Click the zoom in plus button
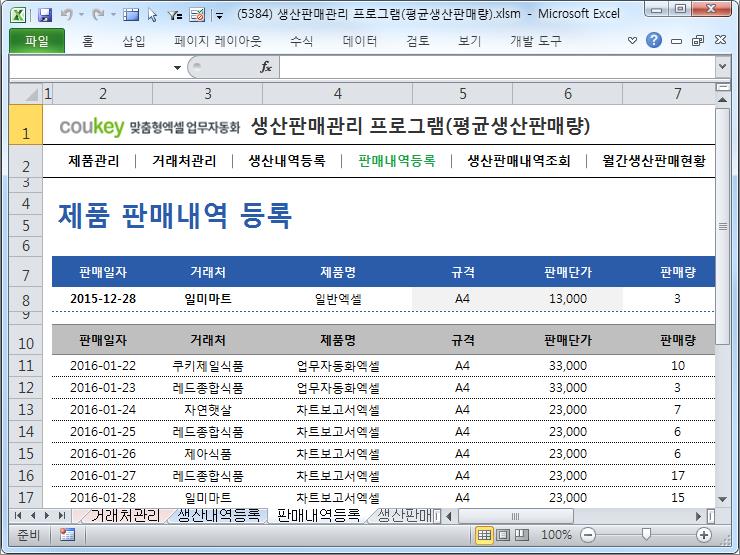 (704, 535)
